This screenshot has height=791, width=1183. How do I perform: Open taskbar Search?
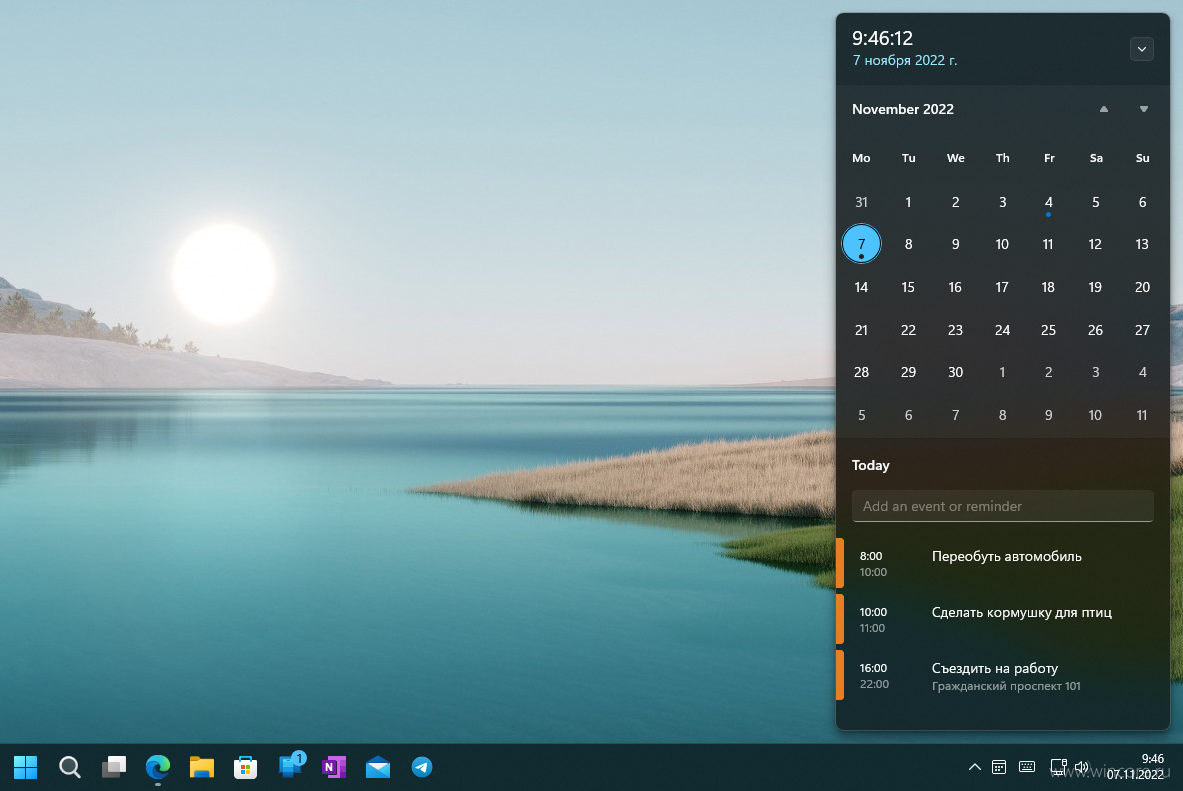click(69, 767)
